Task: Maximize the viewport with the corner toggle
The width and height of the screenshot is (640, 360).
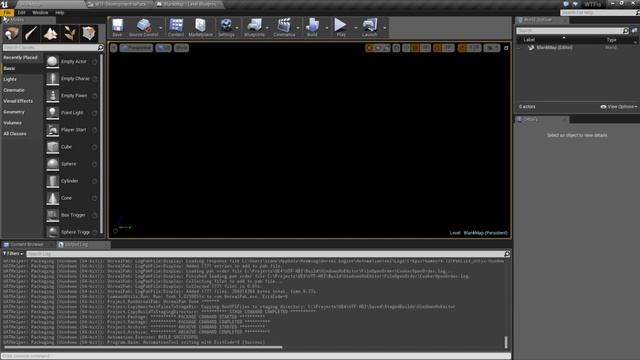Action: click(x=506, y=48)
